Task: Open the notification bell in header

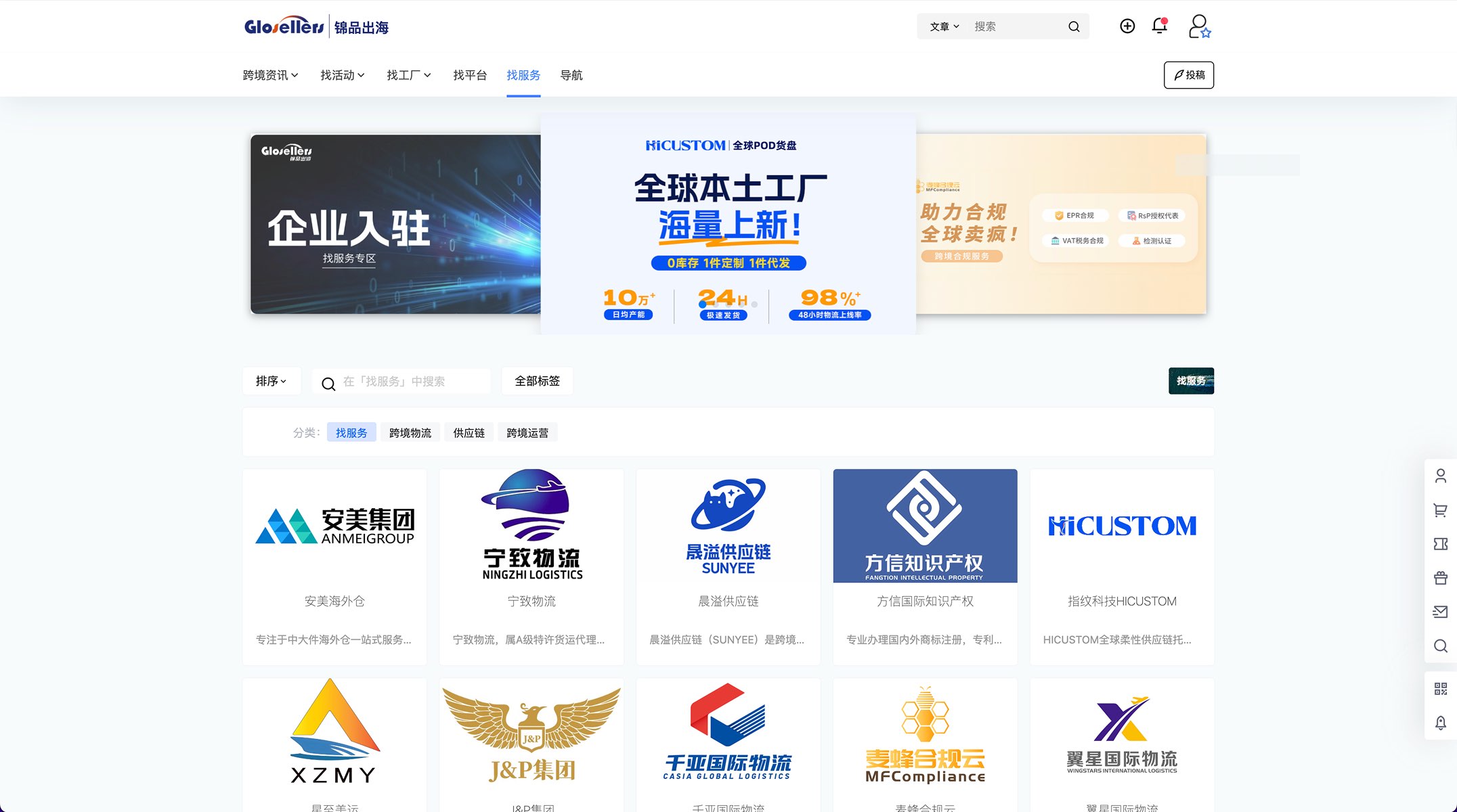Action: 1160,26
